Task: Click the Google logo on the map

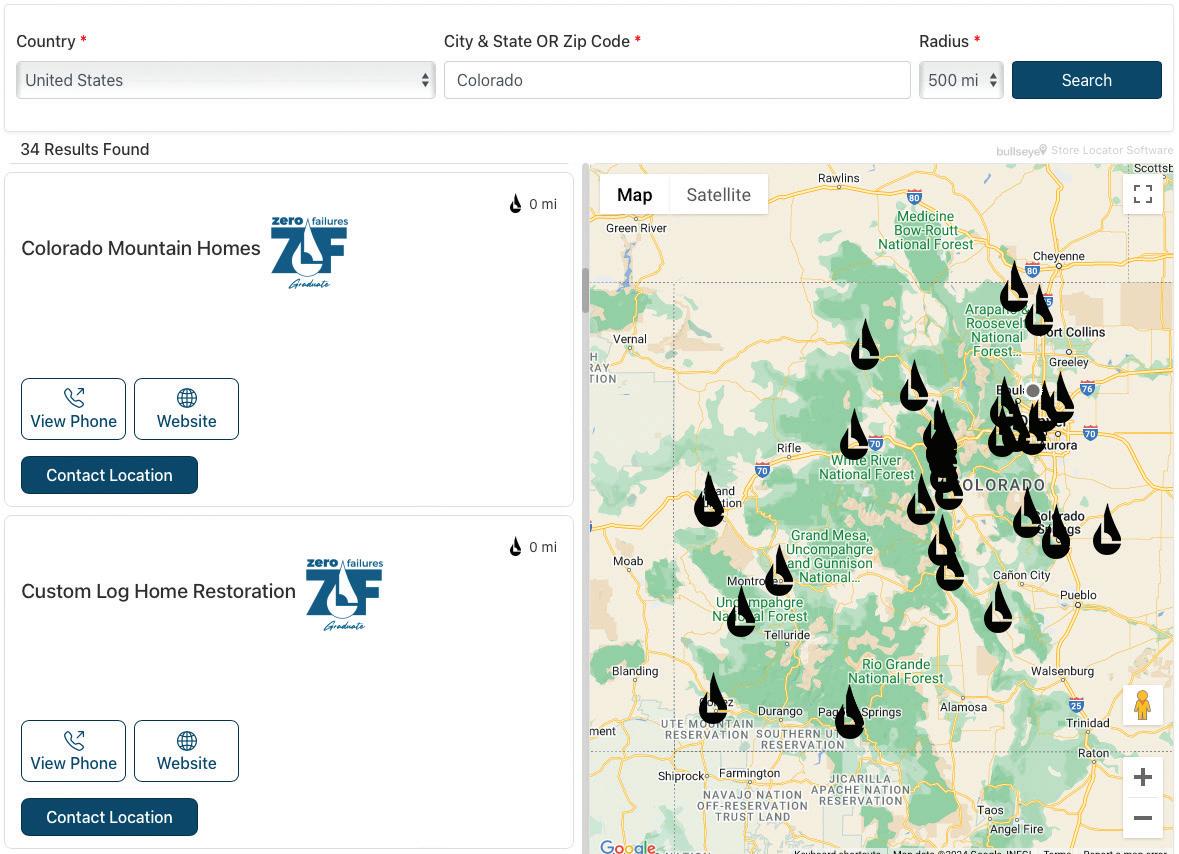Action: click(x=628, y=847)
